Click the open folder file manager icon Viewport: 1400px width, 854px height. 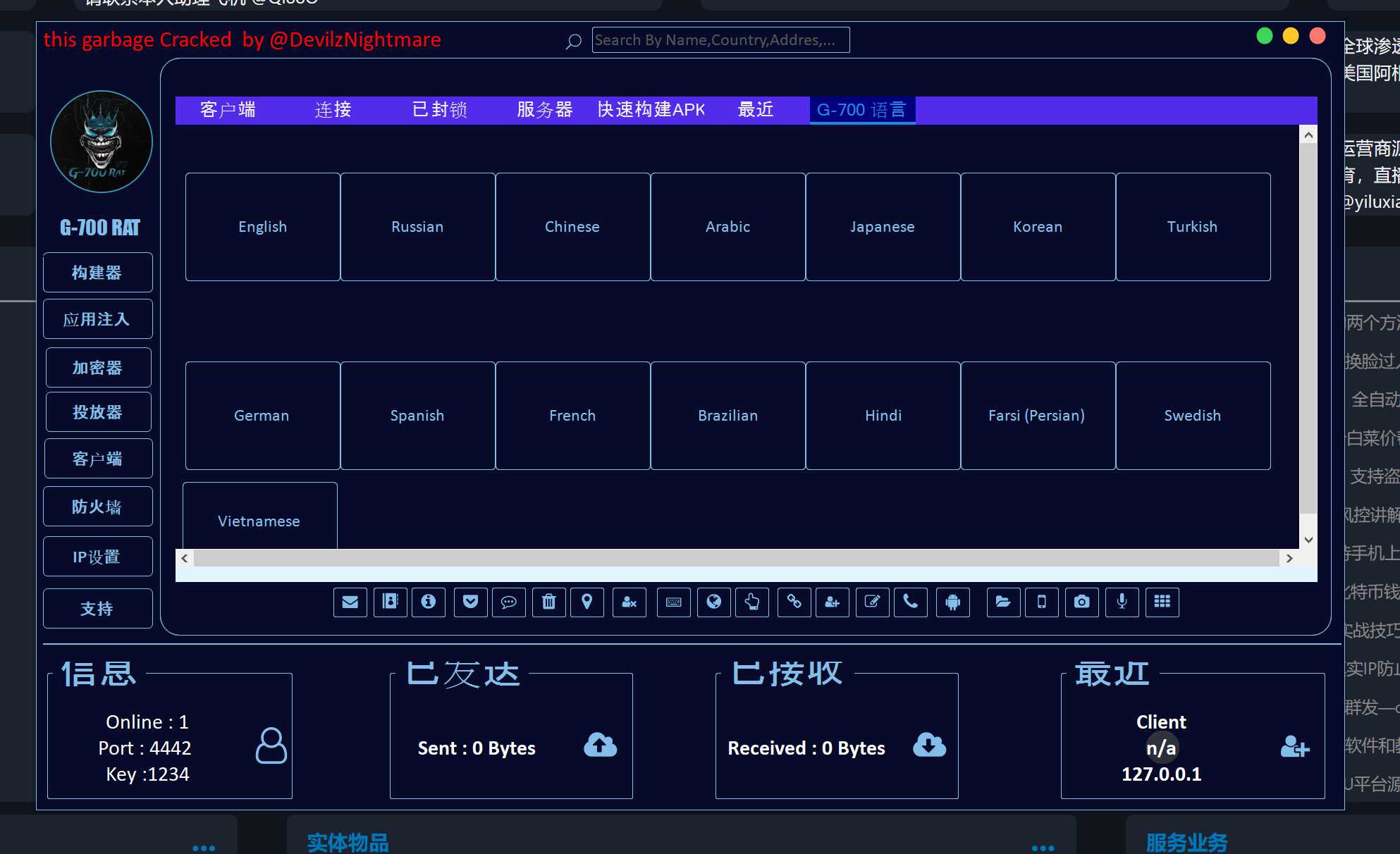1003,602
